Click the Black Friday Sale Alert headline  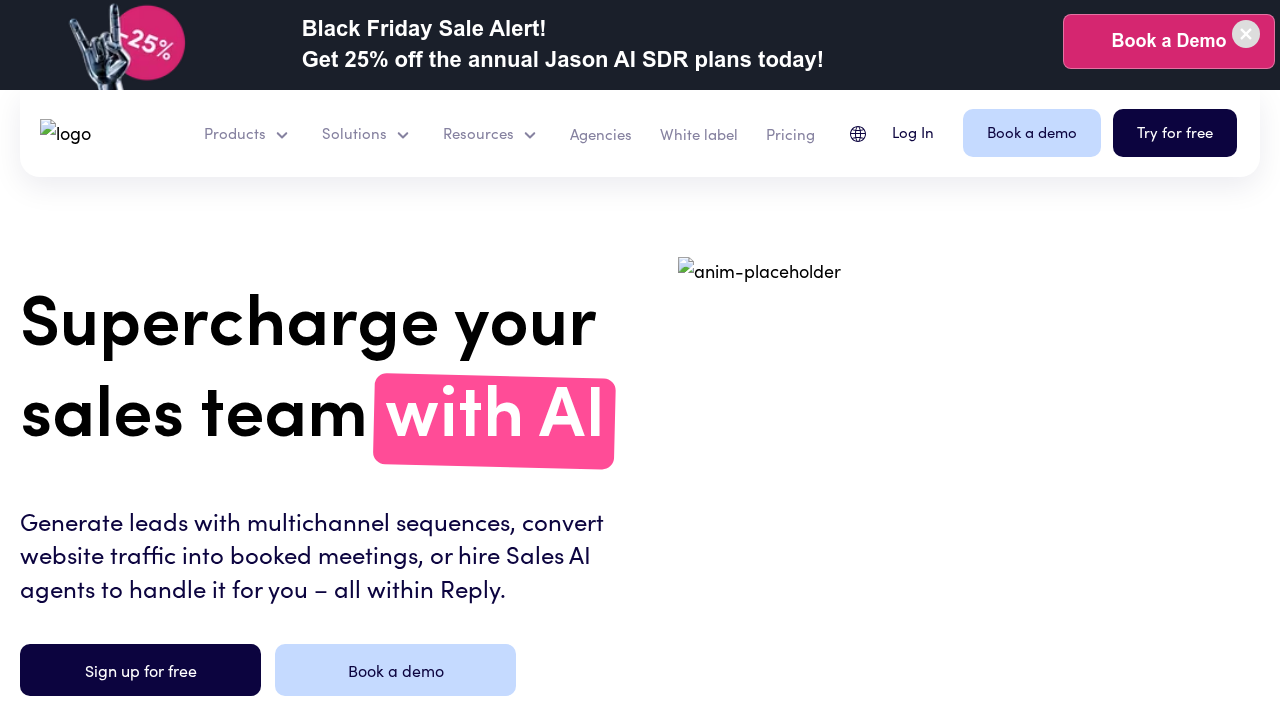[x=423, y=28]
